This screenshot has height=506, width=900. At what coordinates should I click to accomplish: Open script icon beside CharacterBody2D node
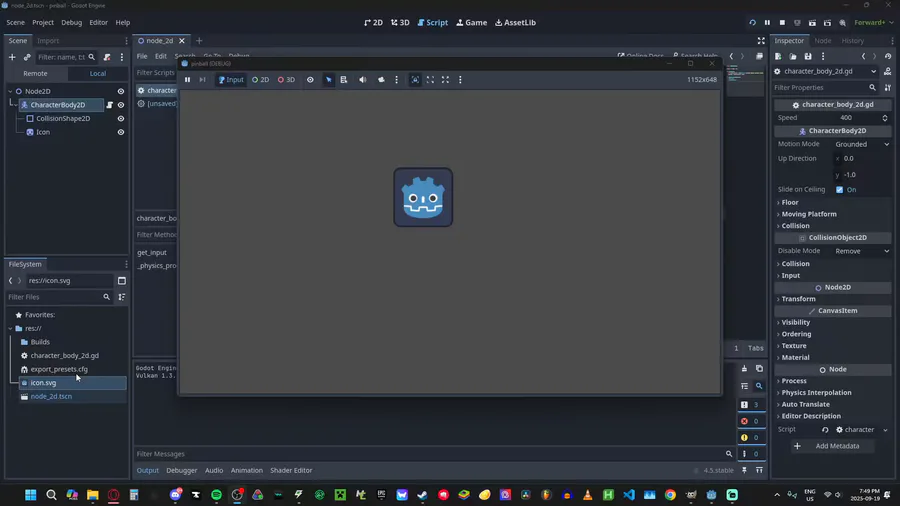coord(109,105)
